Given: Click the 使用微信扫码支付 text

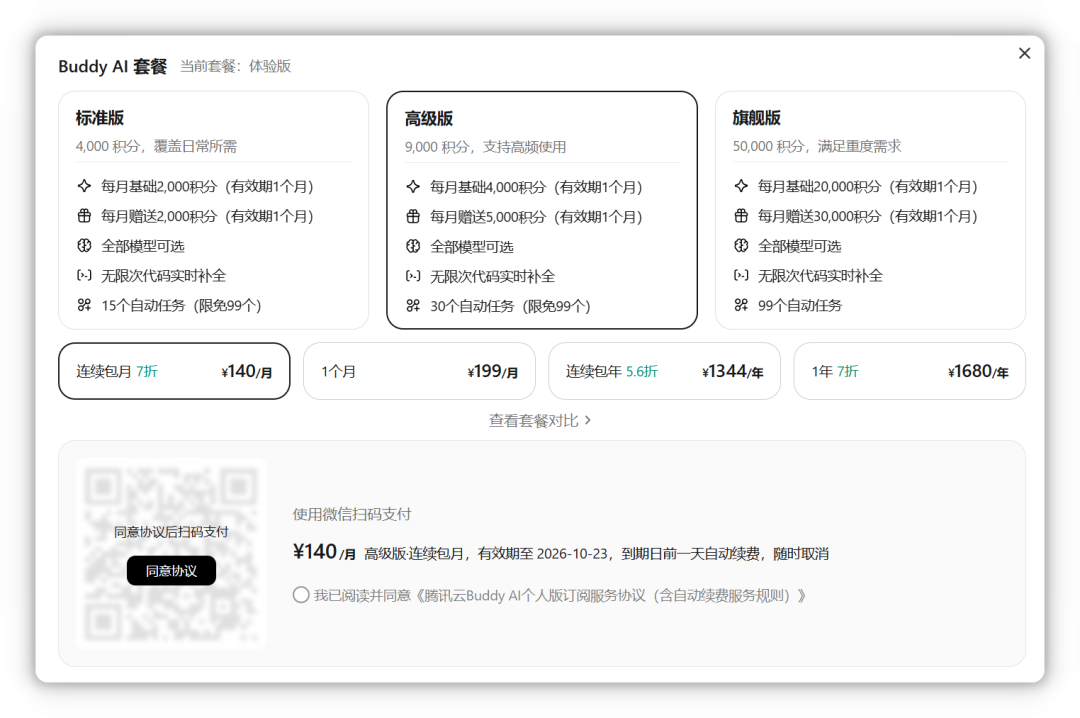Looking at the screenshot, I should click(352, 514).
